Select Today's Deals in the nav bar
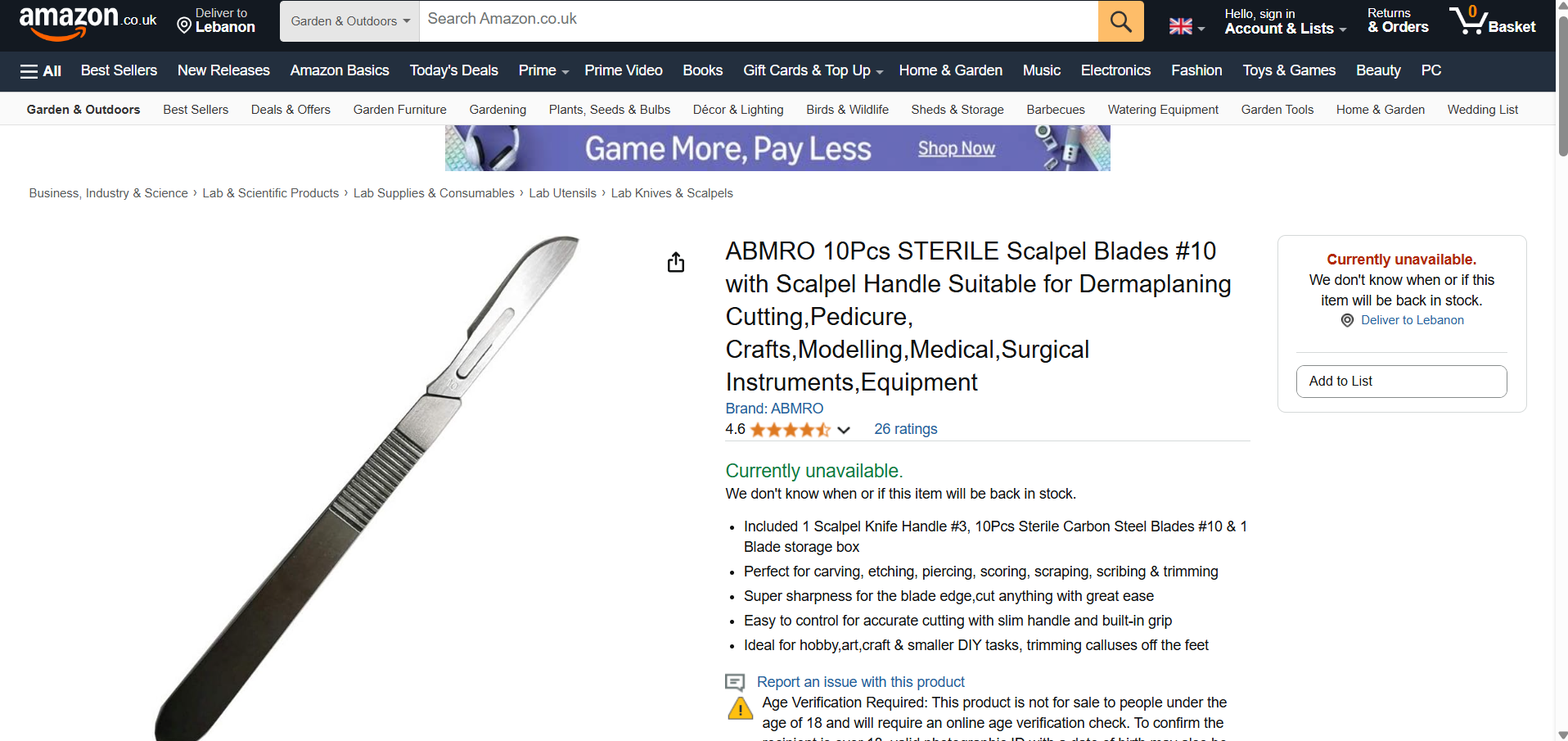 tap(453, 71)
